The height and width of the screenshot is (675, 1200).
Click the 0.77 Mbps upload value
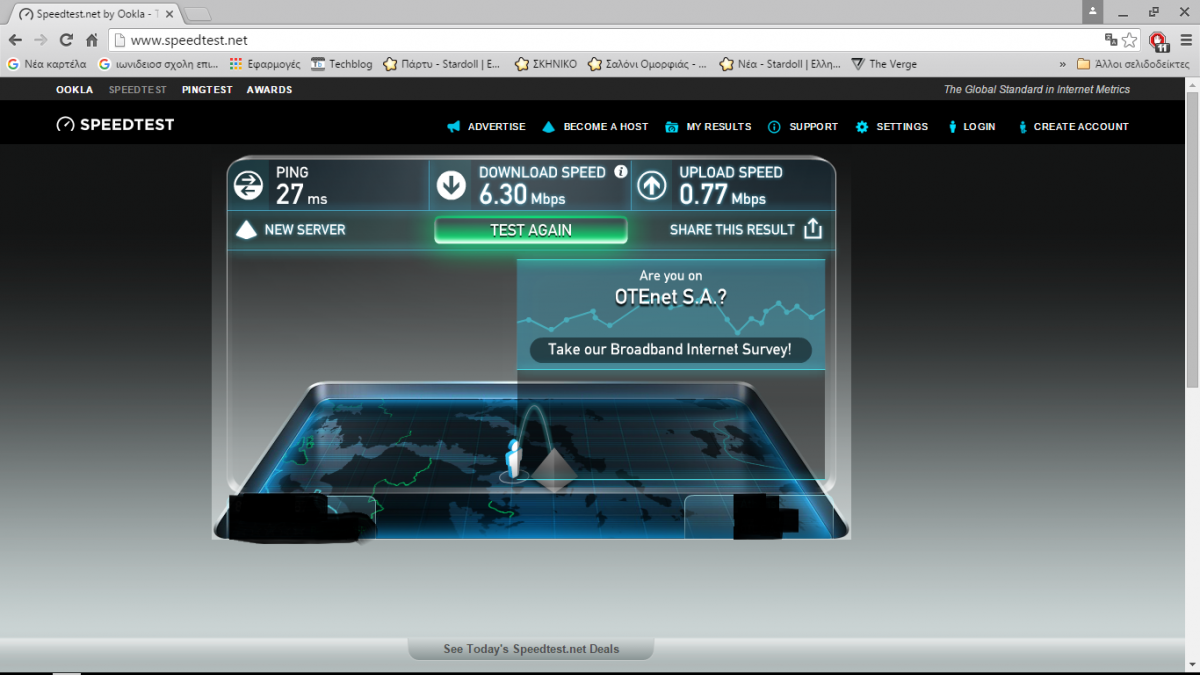pos(723,195)
